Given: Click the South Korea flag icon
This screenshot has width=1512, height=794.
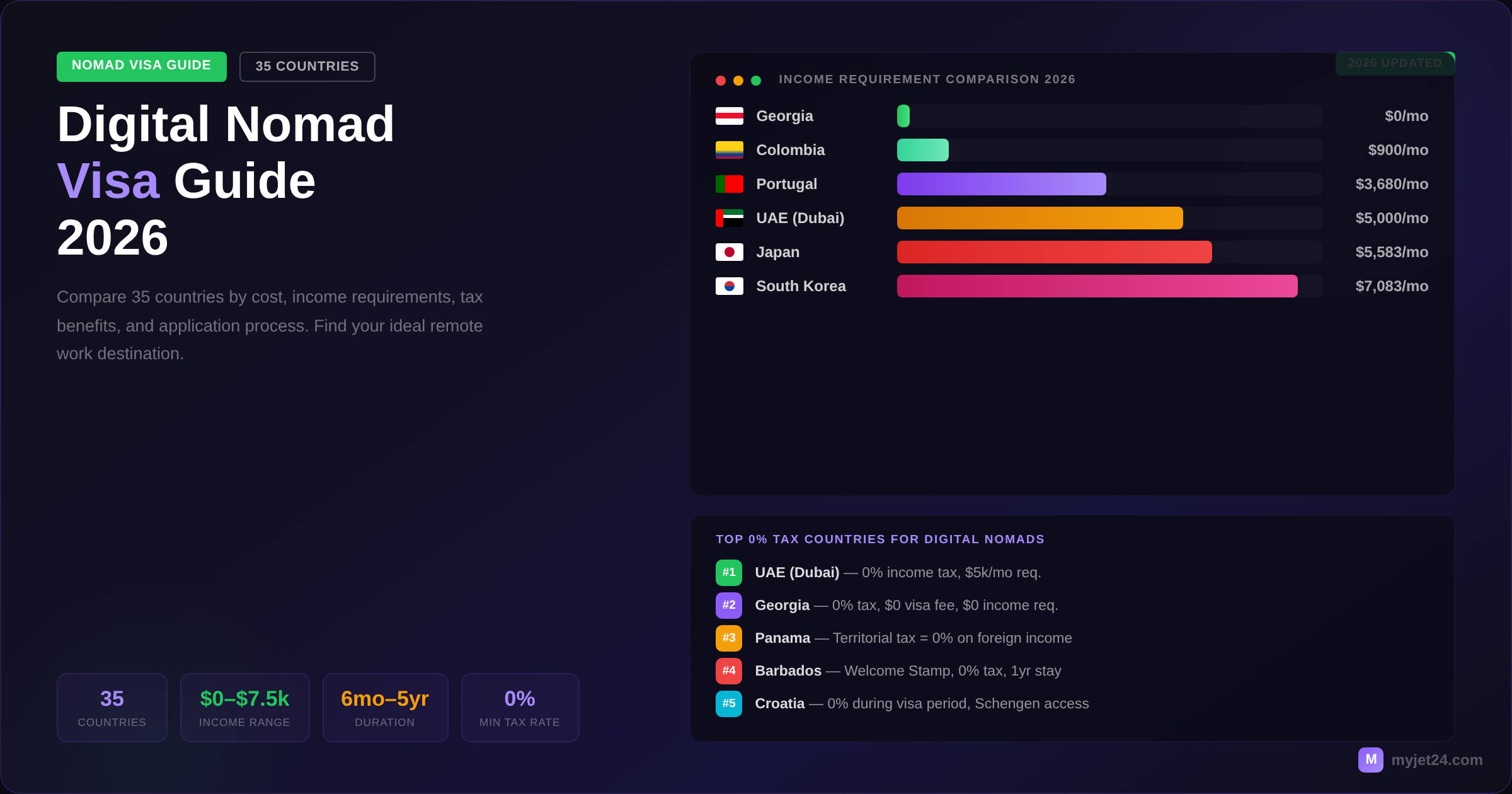Looking at the screenshot, I should point(730,286).
